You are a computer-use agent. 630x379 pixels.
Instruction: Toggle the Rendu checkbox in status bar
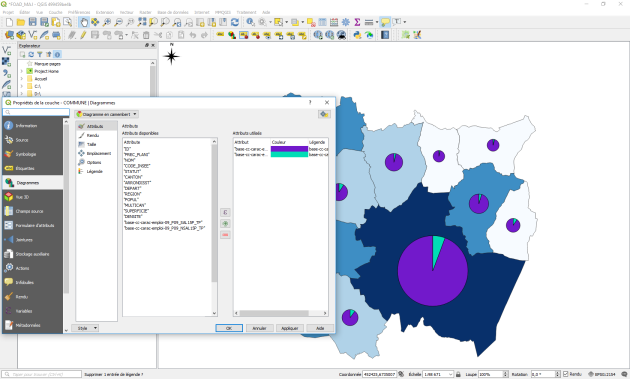(566, 374)
